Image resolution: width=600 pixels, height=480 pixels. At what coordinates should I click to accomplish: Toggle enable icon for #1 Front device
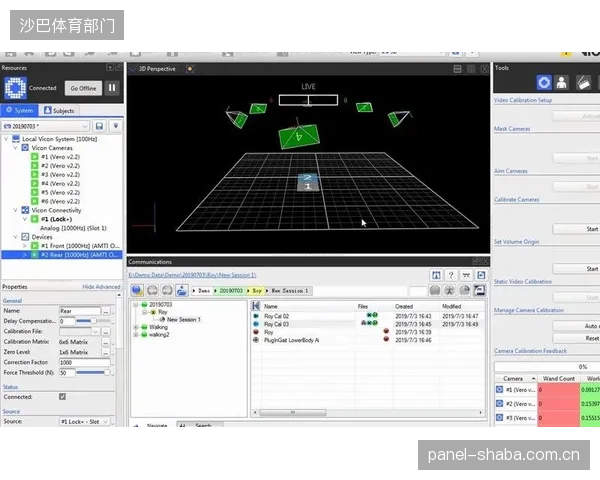34,246
